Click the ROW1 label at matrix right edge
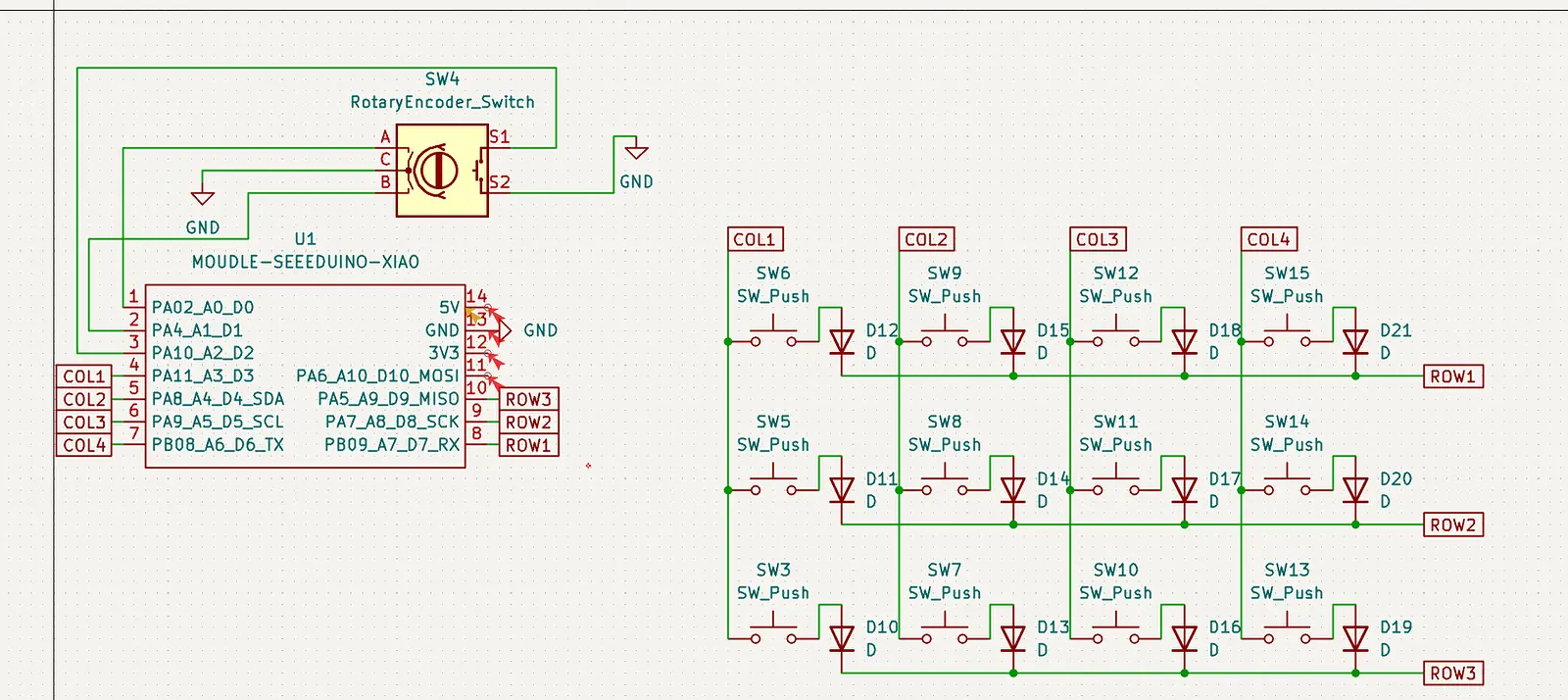Screen dimensions: 1568x700 point(1452,376)
